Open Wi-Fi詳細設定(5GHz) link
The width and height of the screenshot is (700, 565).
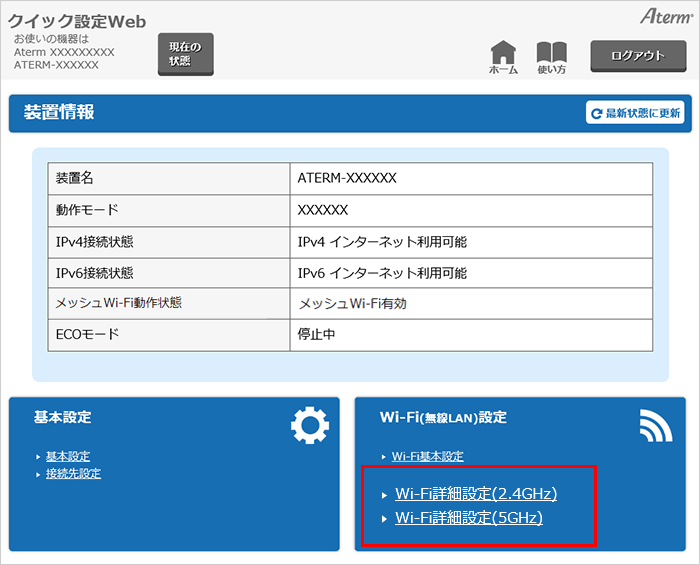click(469, 518)
